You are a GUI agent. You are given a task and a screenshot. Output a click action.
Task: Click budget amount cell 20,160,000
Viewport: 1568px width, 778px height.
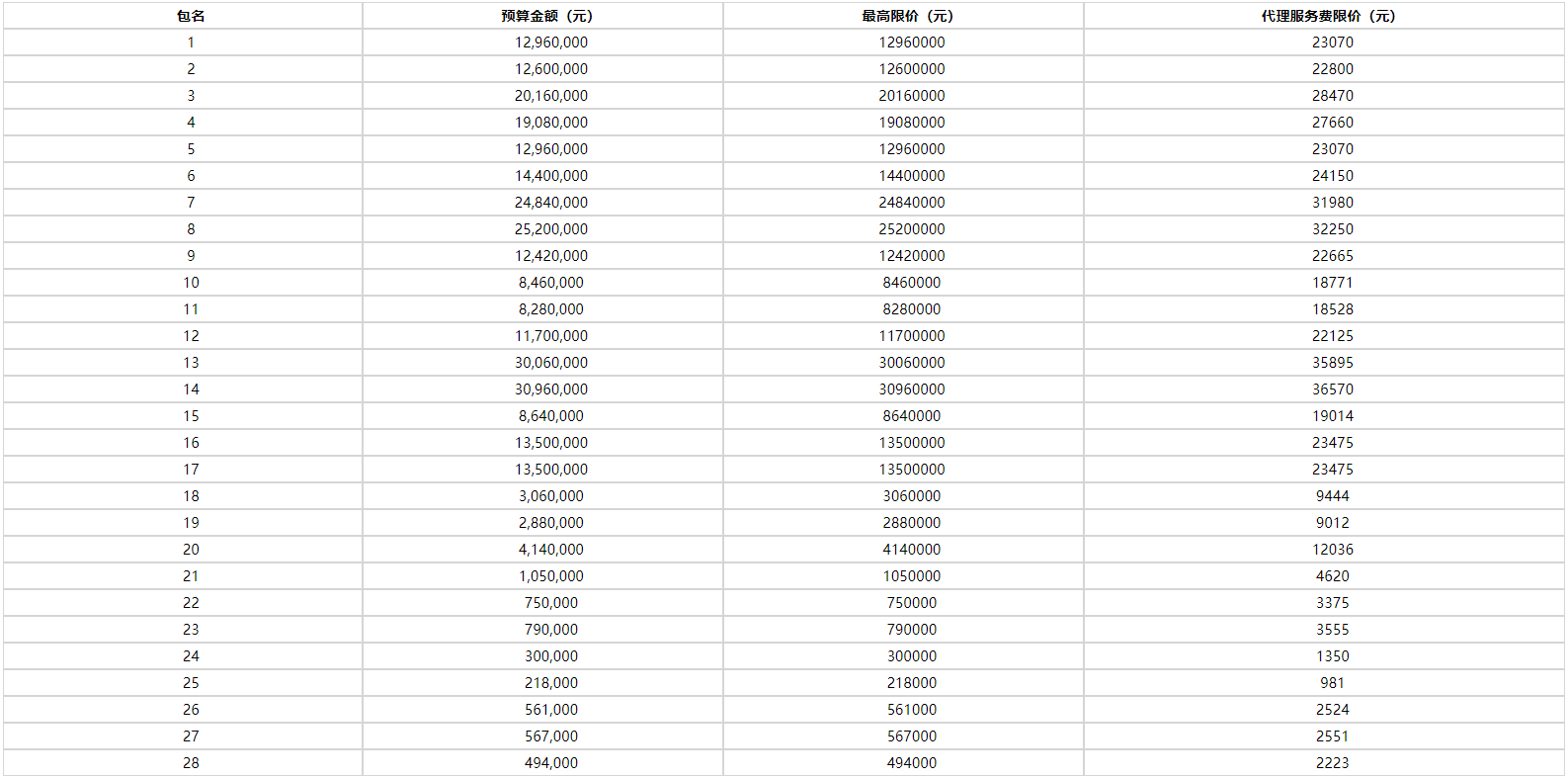[550, 96]
